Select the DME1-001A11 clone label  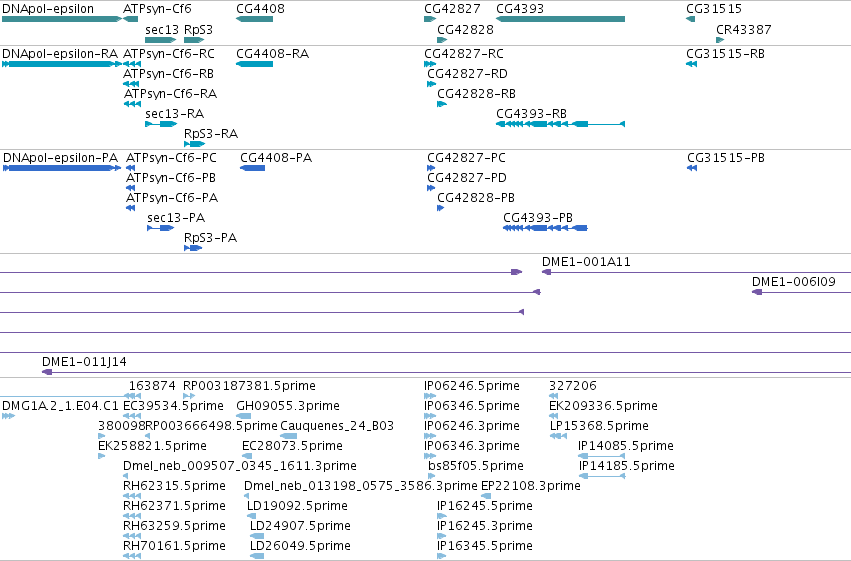click(x=586, y=262)
